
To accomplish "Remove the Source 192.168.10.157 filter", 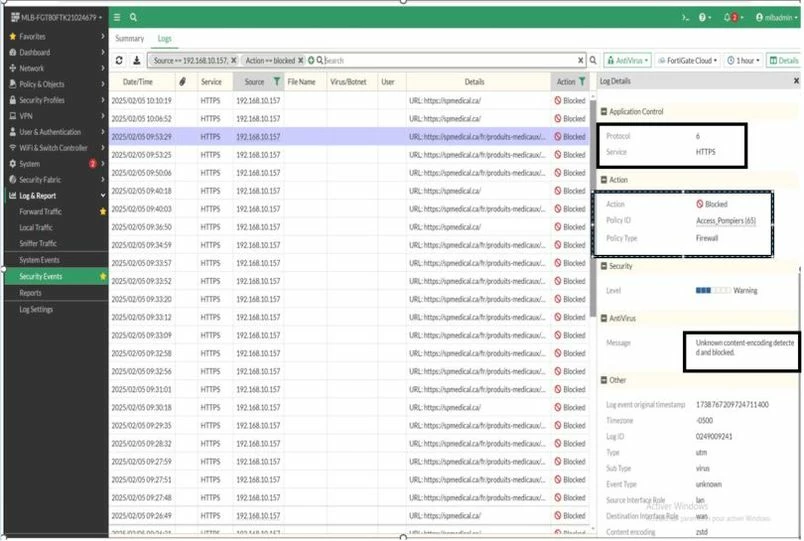I will [x=233, y=61].
